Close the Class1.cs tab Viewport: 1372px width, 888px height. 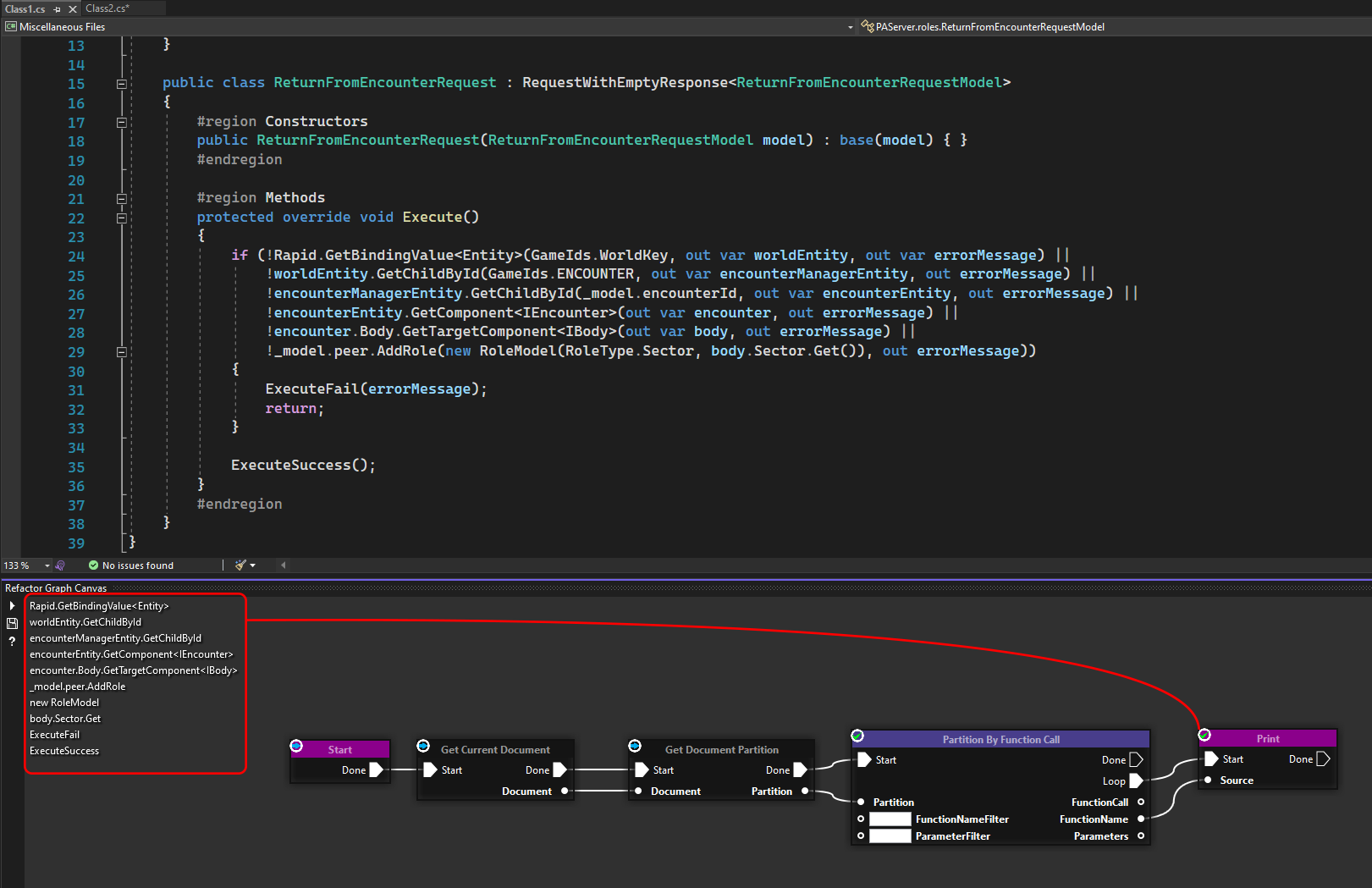coord(72,9)
